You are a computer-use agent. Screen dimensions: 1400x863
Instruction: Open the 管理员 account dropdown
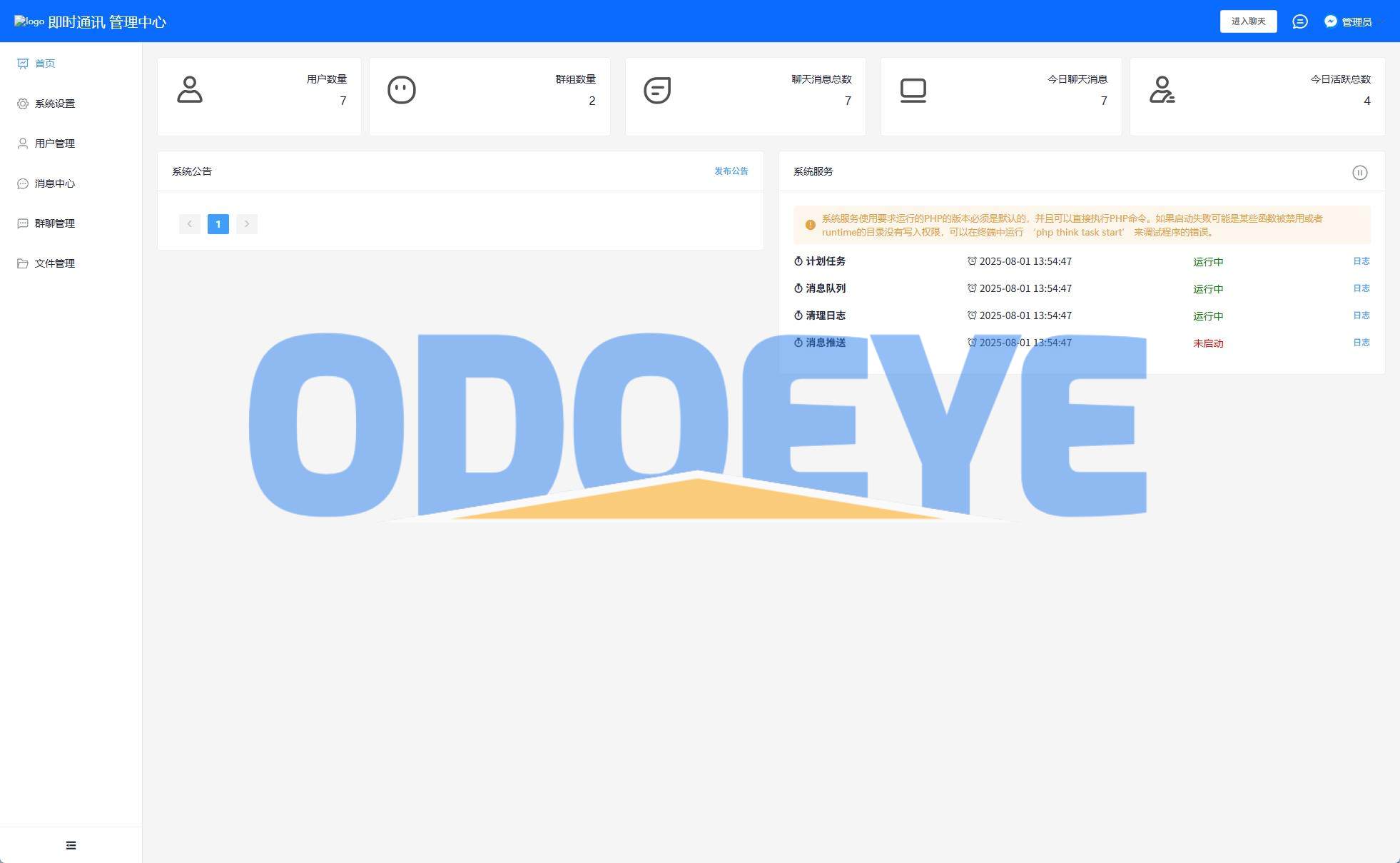tap(1355, 22)
